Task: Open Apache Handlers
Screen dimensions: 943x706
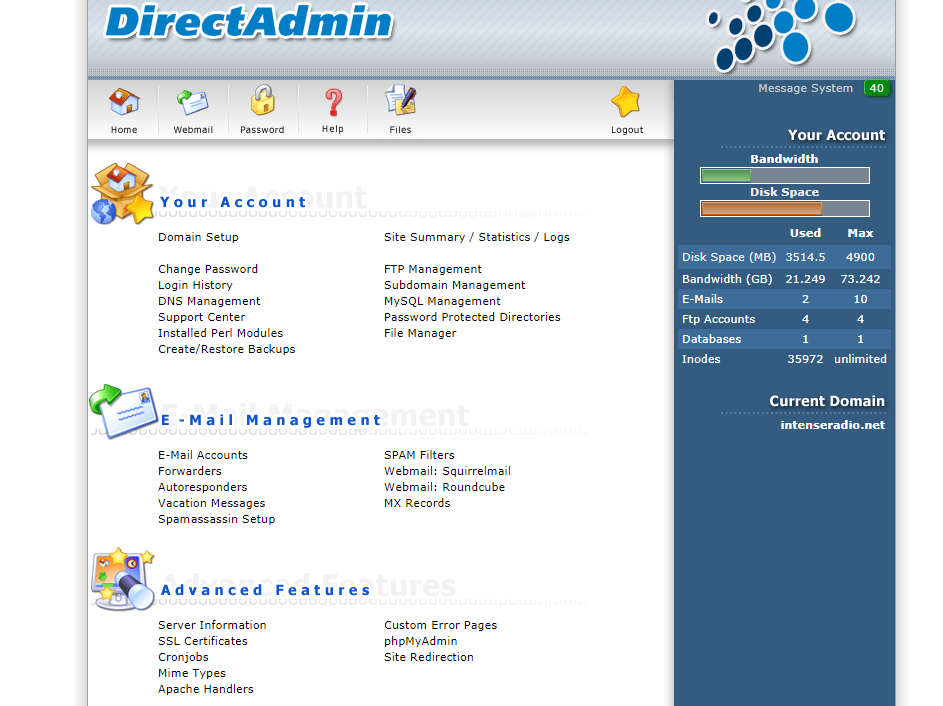Action: (x=206, y=689)
